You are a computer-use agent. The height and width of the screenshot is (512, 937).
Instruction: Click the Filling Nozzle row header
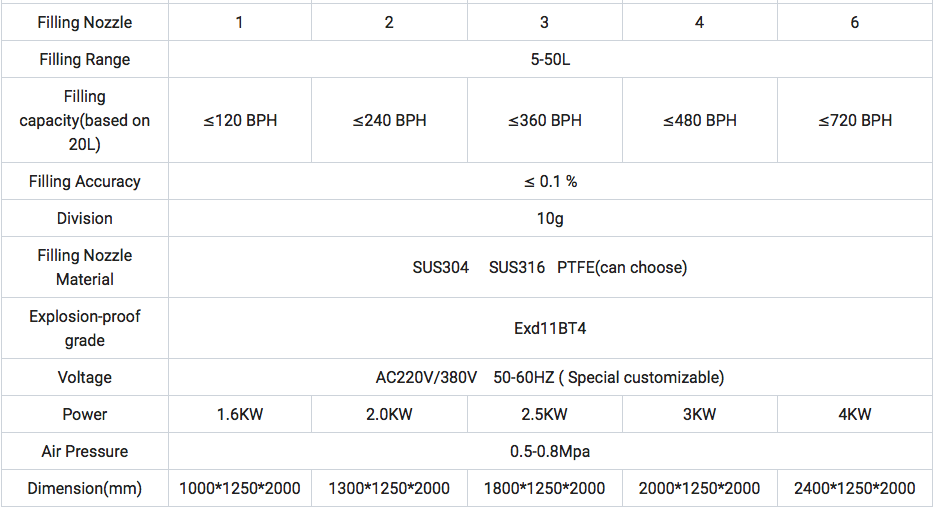[85, 22]
